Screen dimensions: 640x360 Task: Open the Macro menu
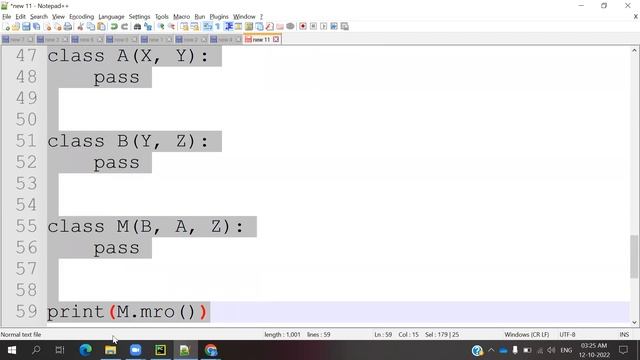point(181,17)
